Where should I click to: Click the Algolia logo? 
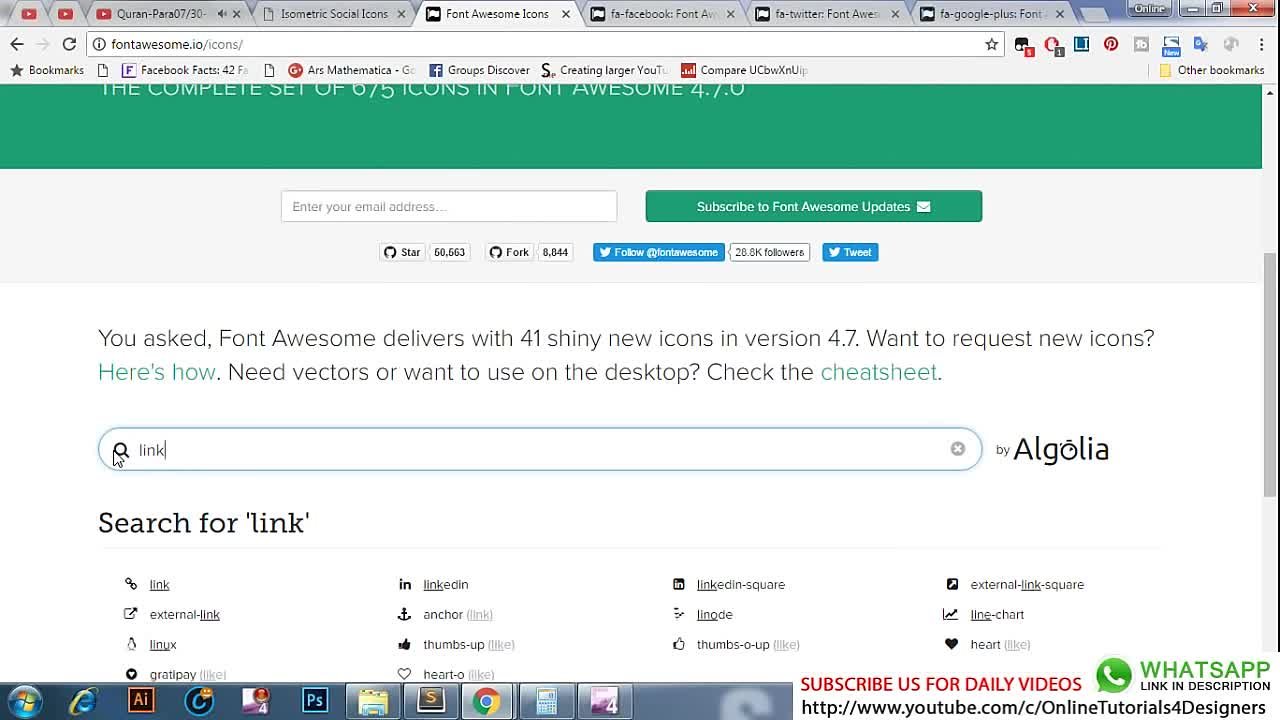[x=1061, y=450]
